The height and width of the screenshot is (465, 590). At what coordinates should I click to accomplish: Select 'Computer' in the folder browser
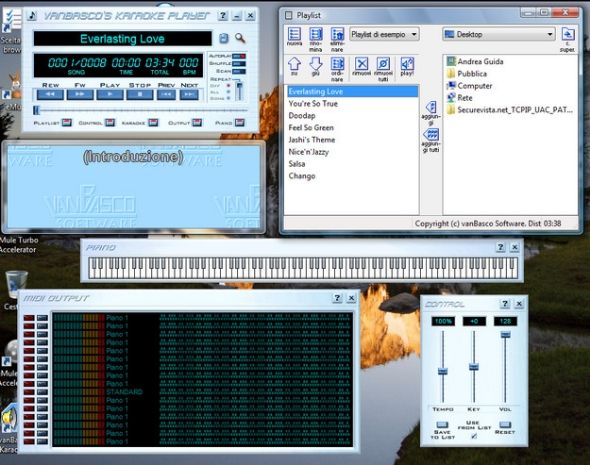click(469, 85)
